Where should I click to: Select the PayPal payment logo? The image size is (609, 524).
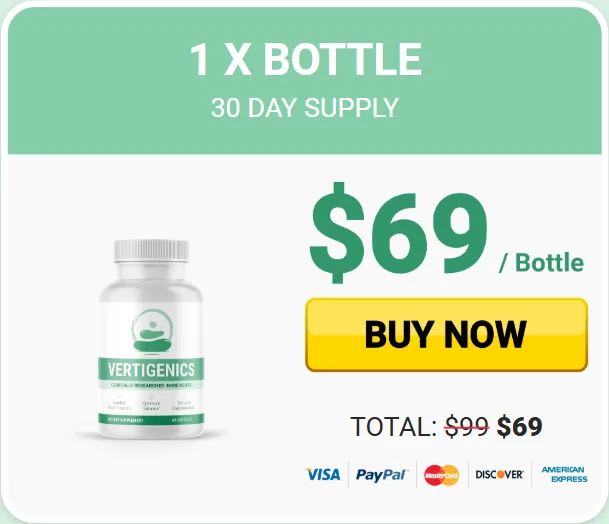[382, 474]
